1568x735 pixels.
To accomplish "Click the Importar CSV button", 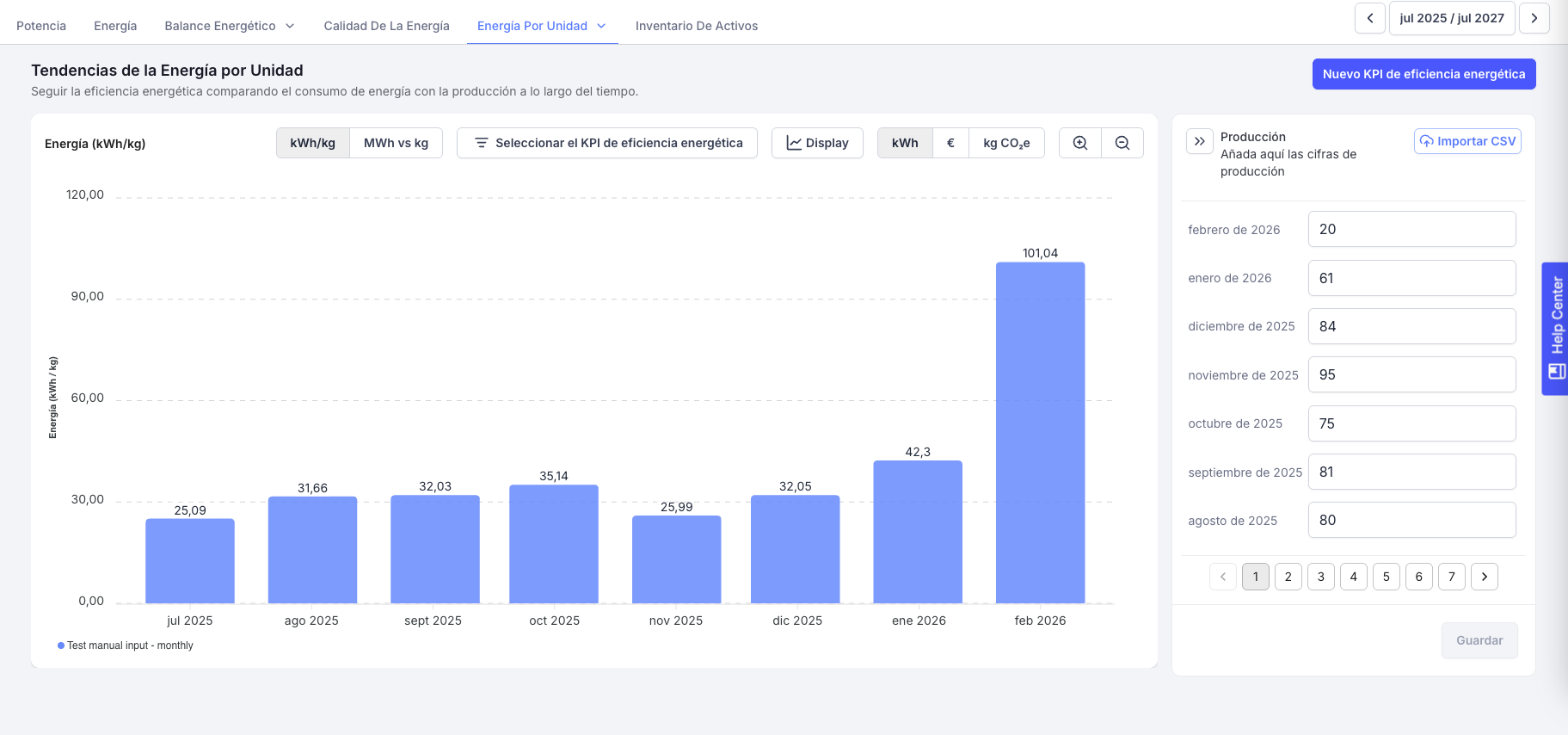I will [1467, 141].
